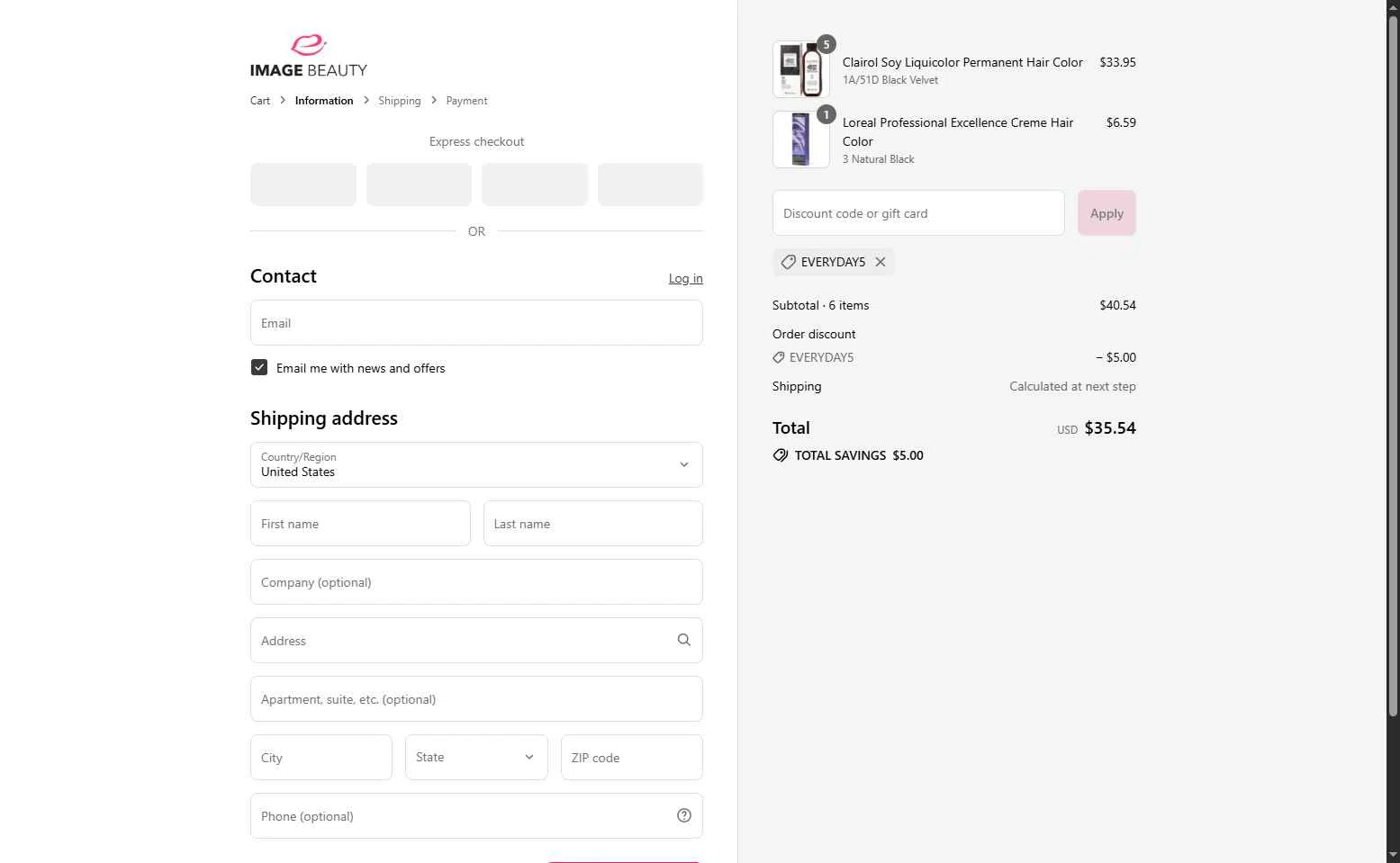Screen dimensions: 1400x863
Task: Click the '3 Natural Black' variant text
Action: tap(879, 159)
